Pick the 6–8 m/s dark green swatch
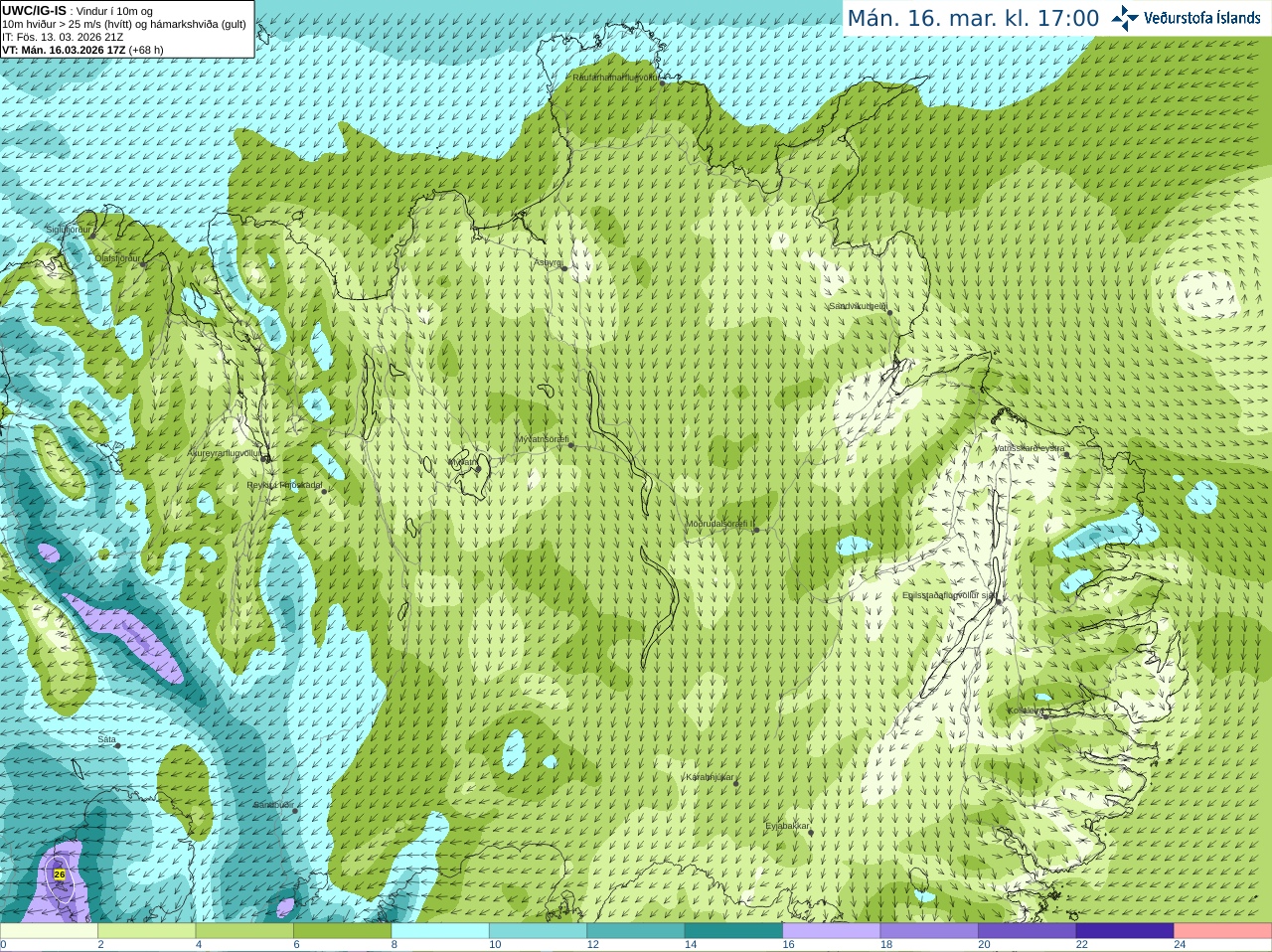Screen dimensions: 1272x952 pos(342,931)
